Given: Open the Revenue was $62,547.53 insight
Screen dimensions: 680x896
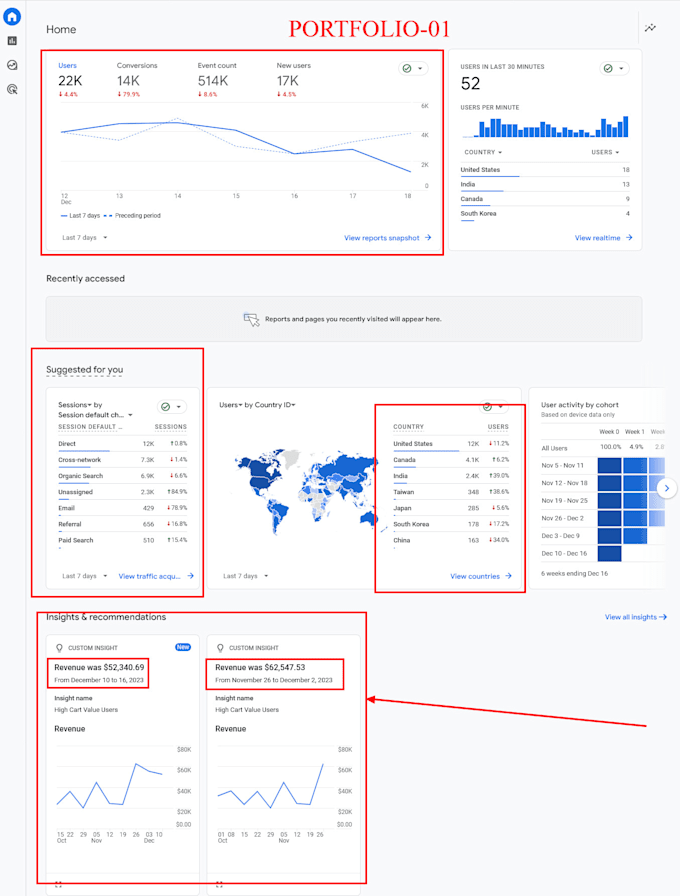Looking at the screenshot, I should tap(261, 667).
